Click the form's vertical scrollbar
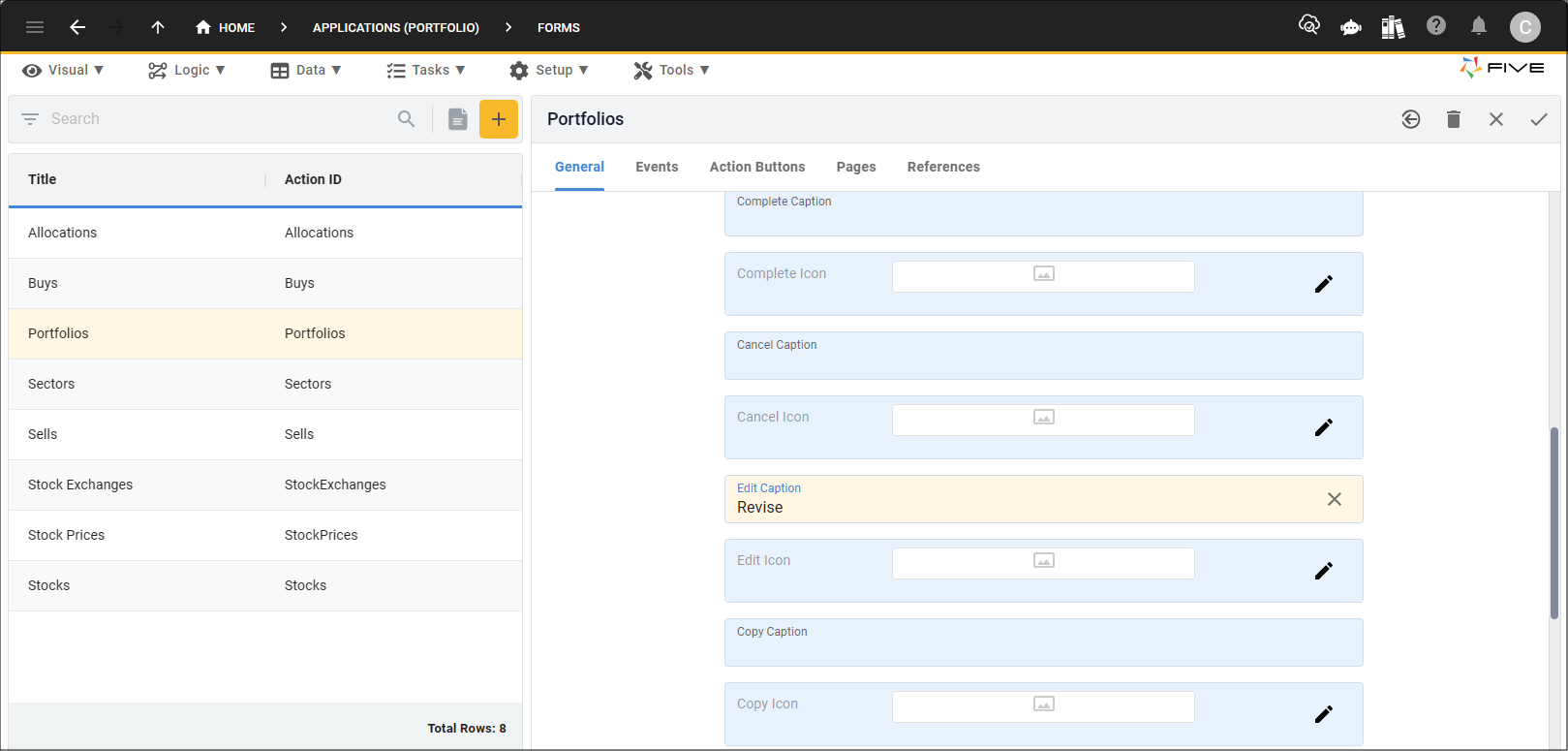 (1554, 523)
